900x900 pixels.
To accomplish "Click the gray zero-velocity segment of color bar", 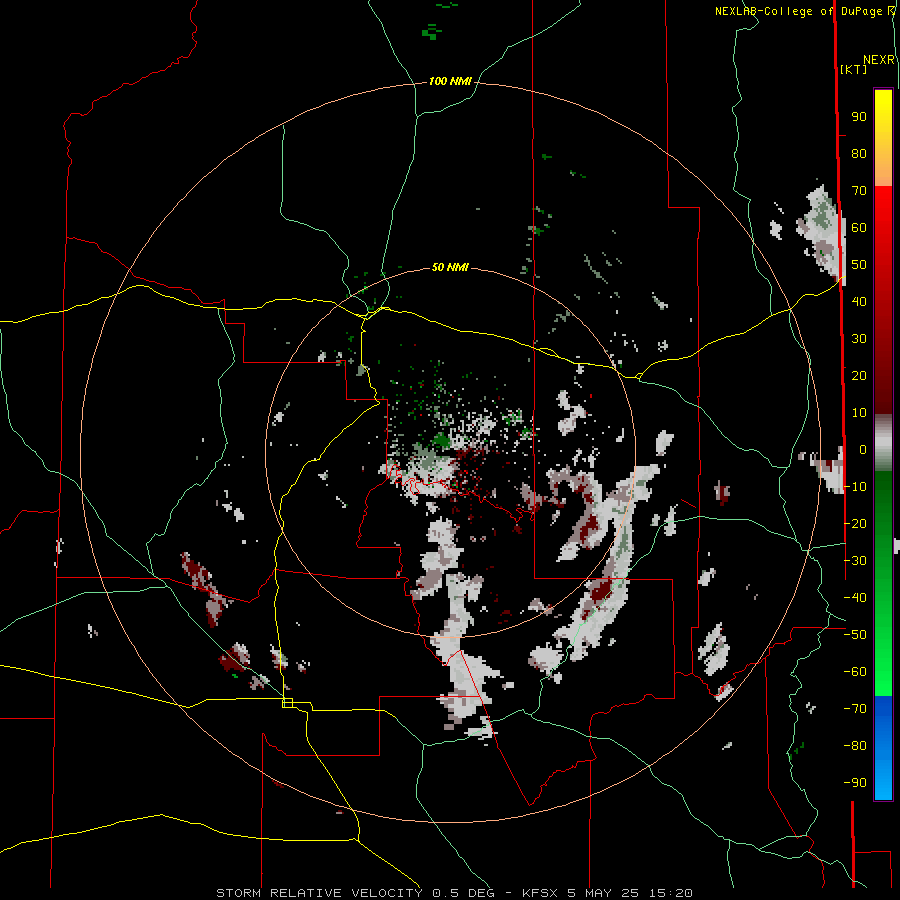I will 883,445.
